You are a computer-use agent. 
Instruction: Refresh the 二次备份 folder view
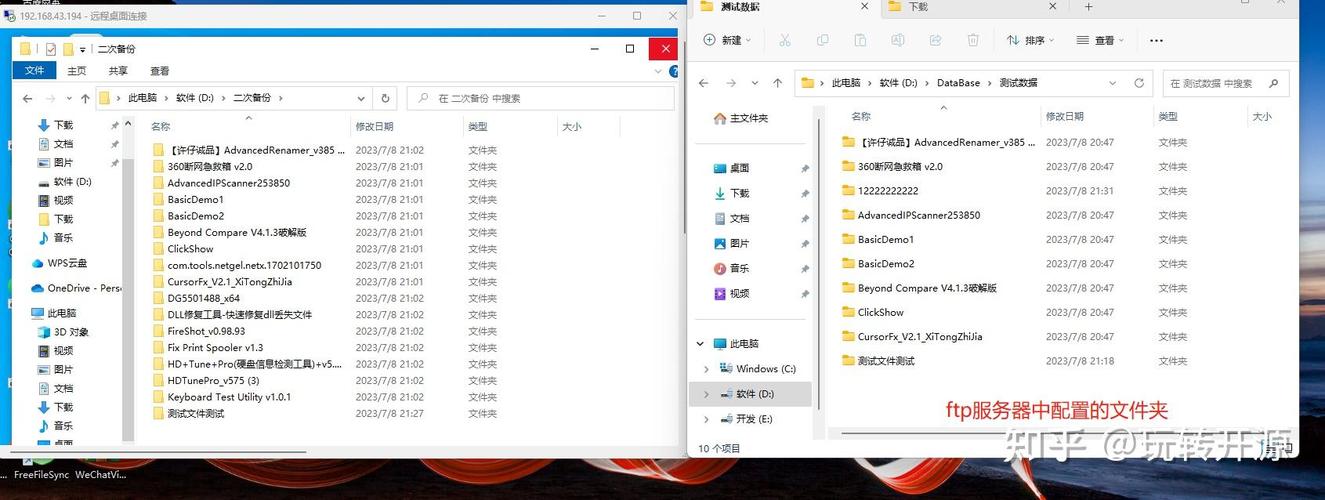tap(385, 98)
